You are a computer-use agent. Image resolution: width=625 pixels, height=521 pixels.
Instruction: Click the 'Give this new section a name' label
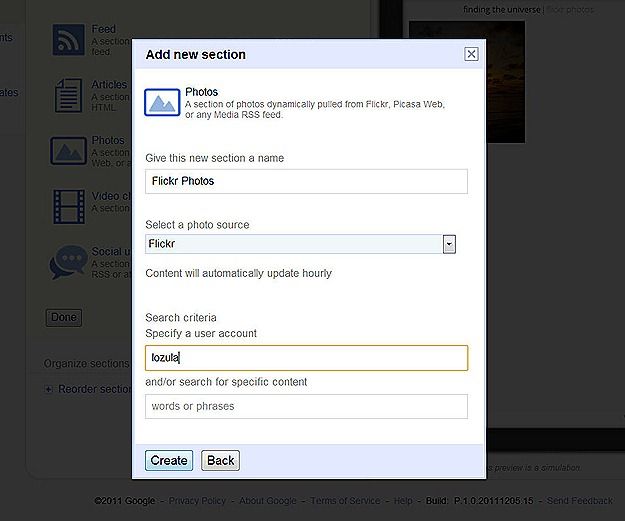pos(214,158)
